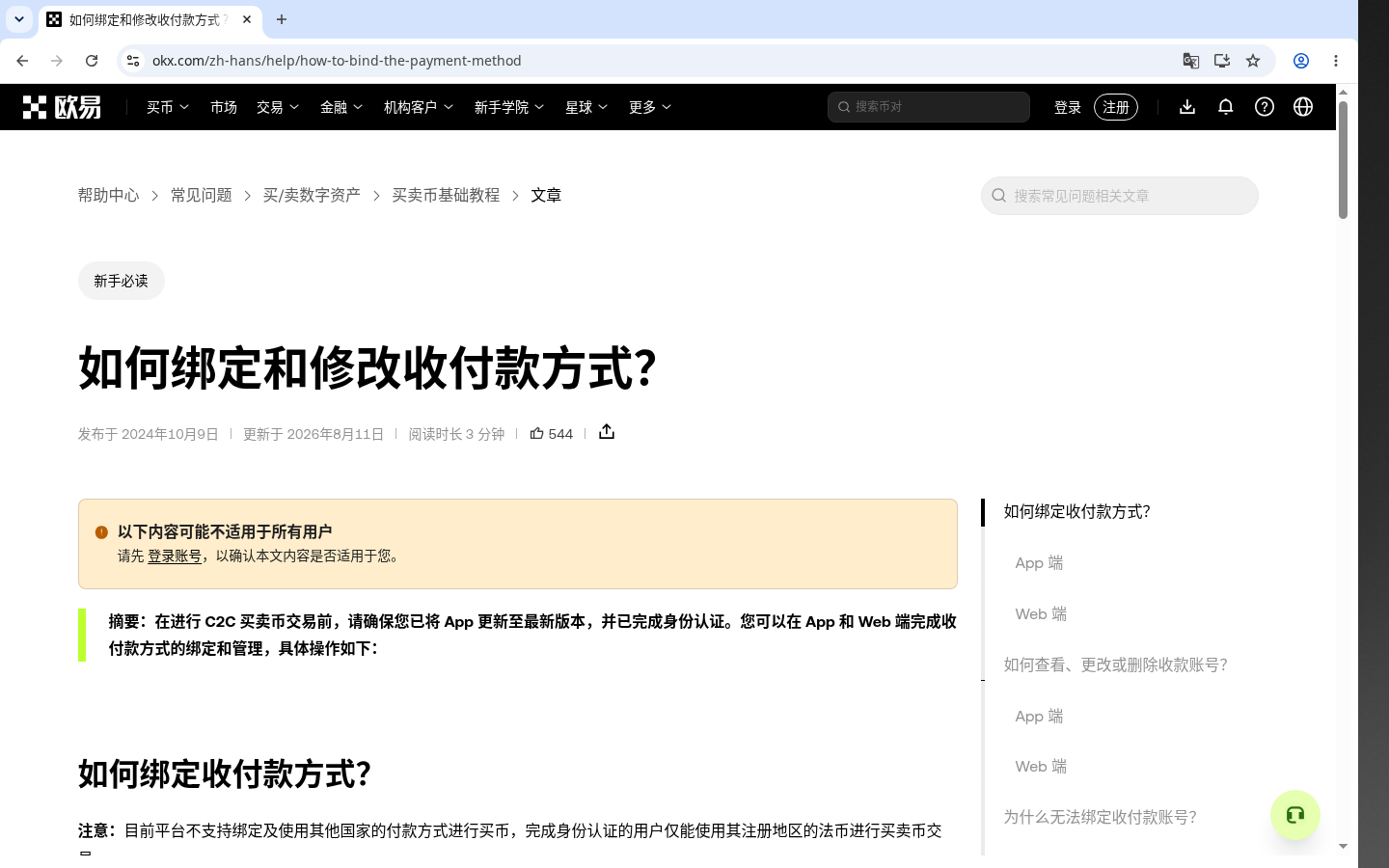Click the 登录账号 link in notice
Image resolution: width=1389 pixels, height=868 pixels.
pos(175,556)
